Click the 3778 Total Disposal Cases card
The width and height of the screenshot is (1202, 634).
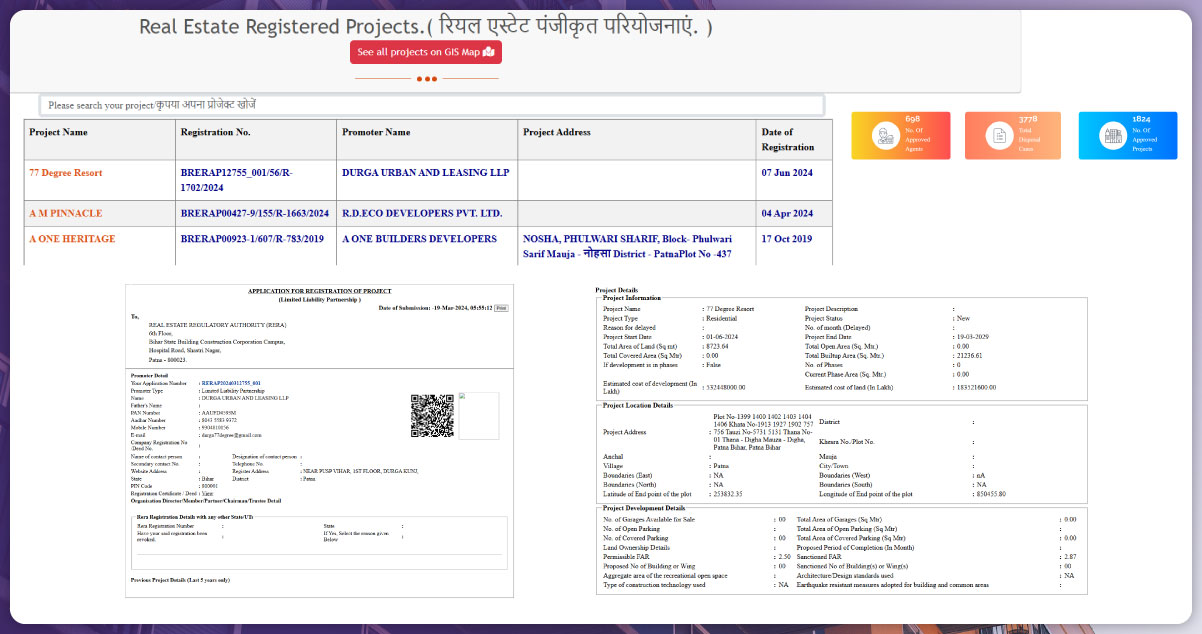(x=1014, y=136)
